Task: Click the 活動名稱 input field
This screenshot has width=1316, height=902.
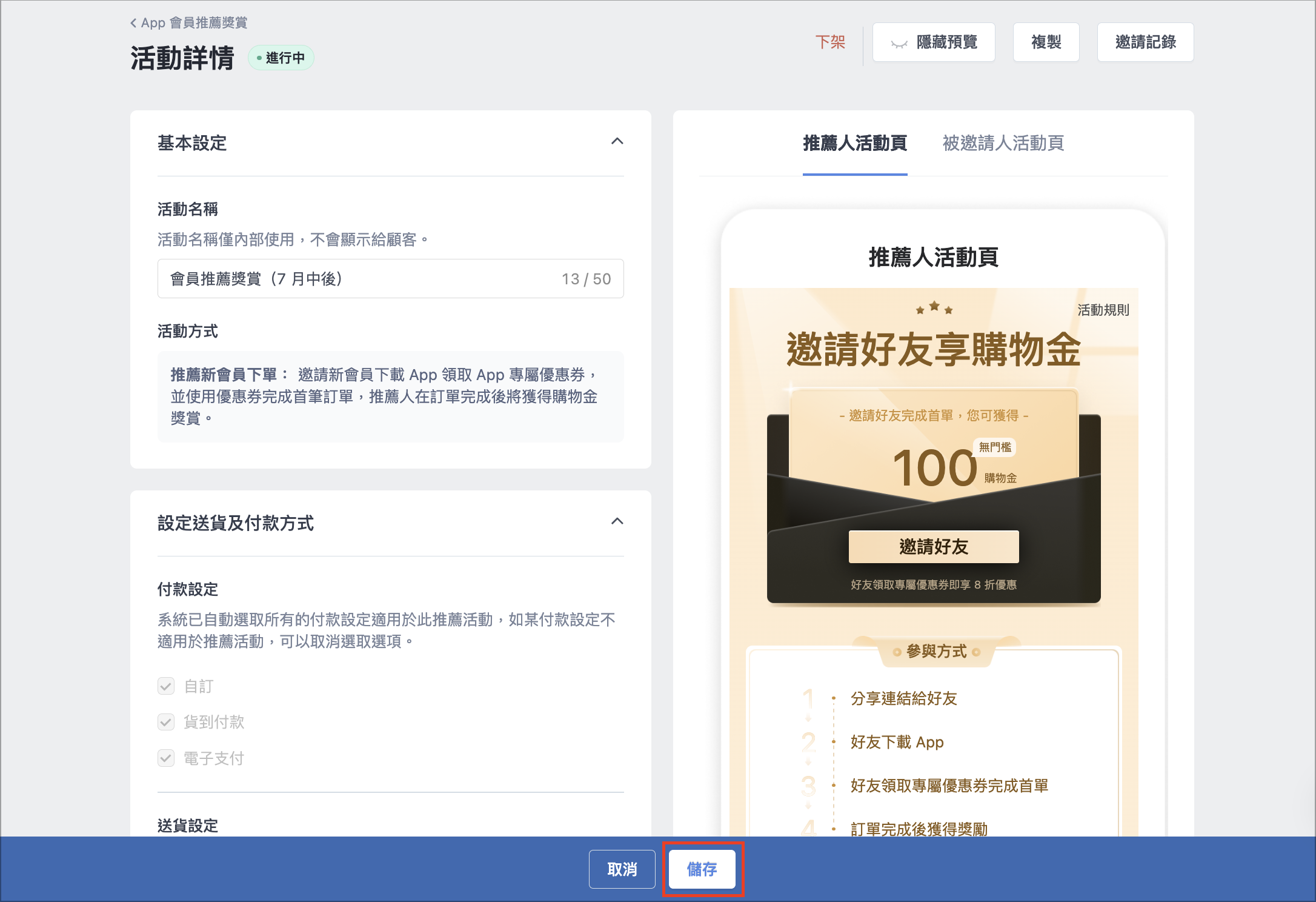Action: coord(390,279)
